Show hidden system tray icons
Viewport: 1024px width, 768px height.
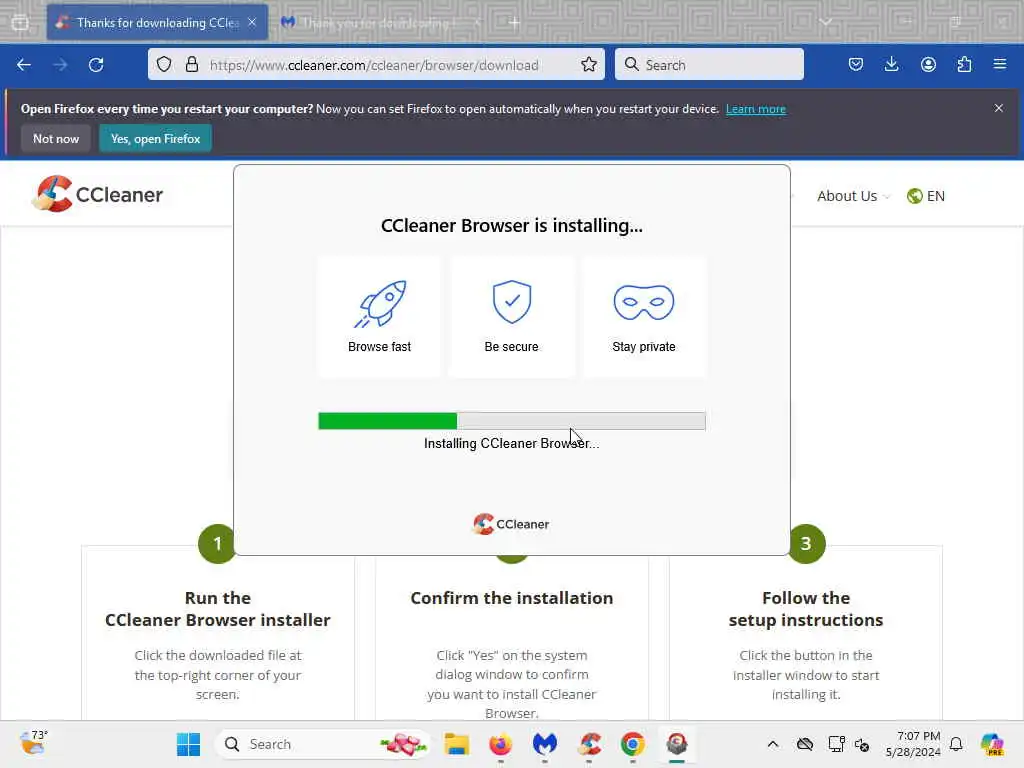coord(773,744)
